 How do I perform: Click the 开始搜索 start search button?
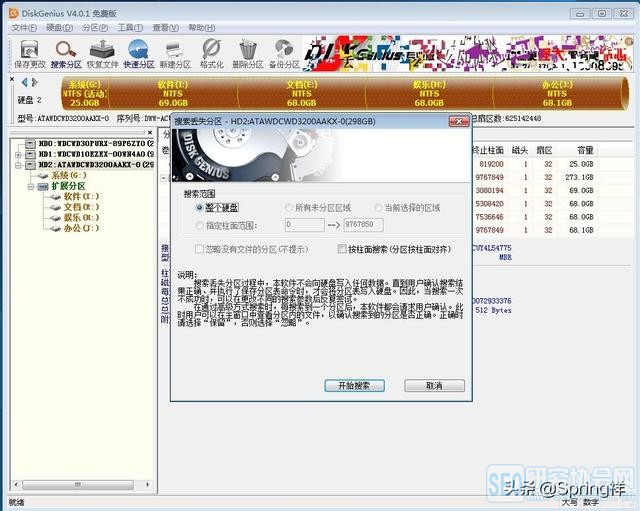pos(354,385)
